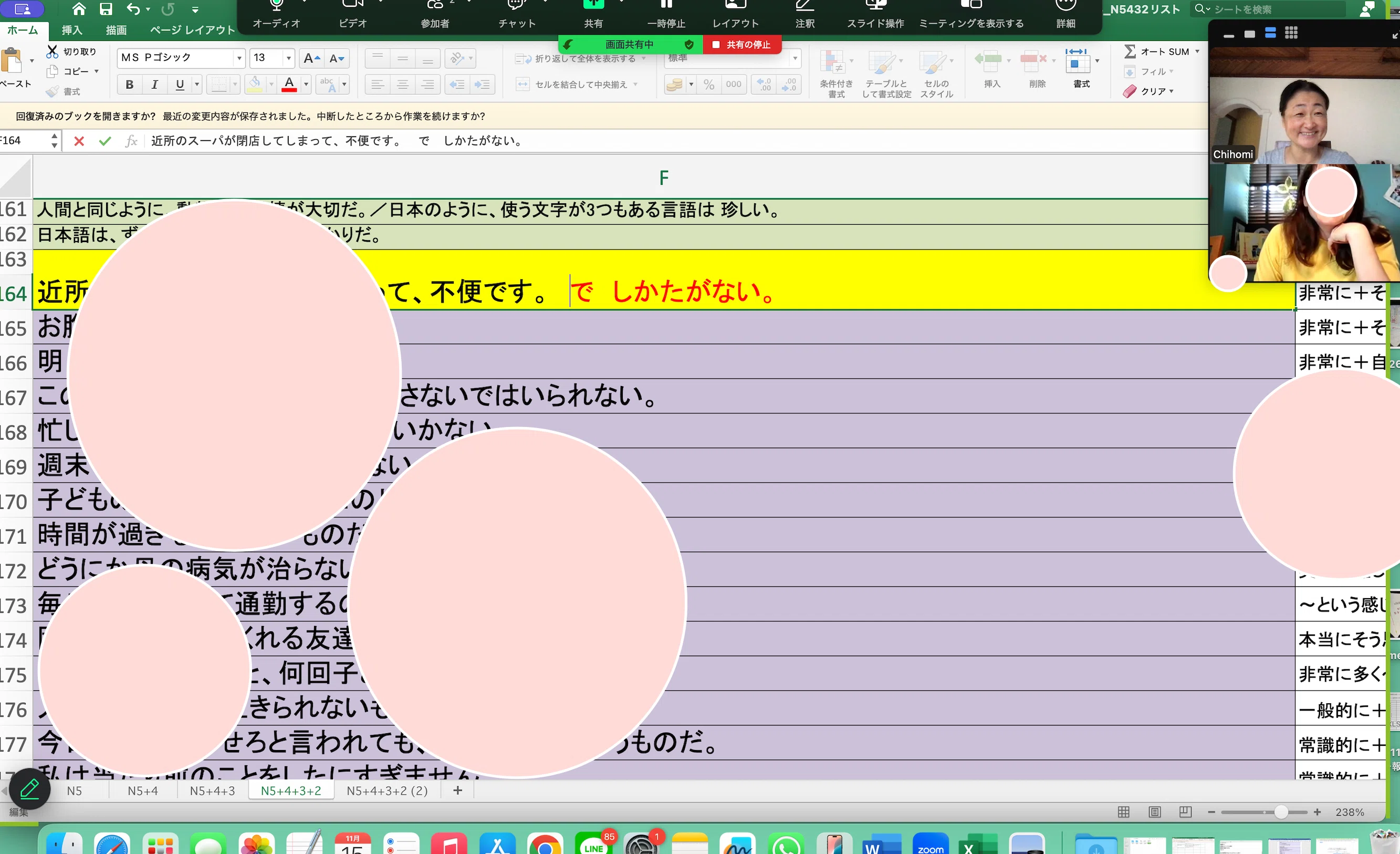Add new sheet with plus button

(x=457, y=791)
